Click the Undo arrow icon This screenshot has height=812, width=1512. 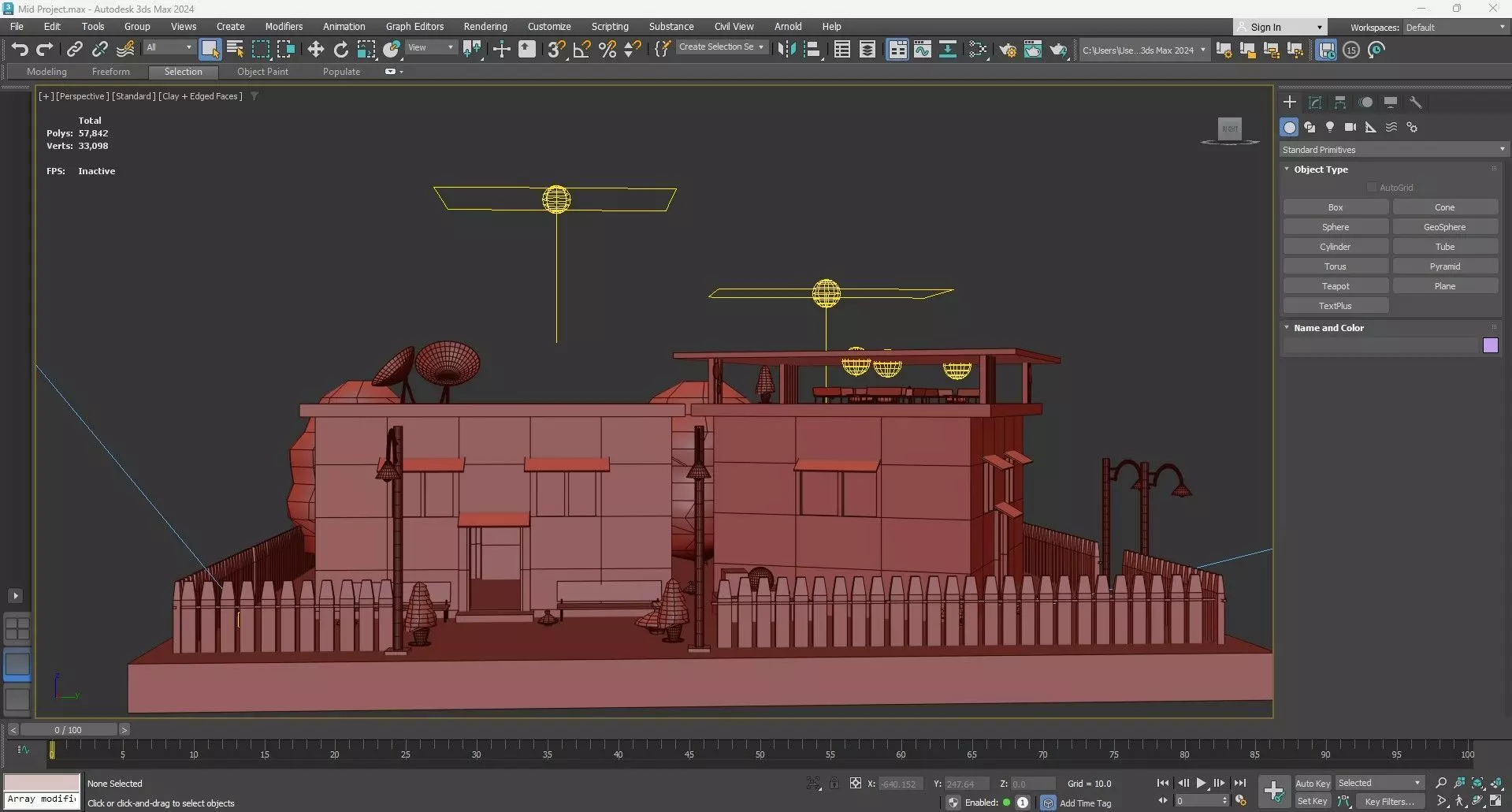[x=20, y=50]
